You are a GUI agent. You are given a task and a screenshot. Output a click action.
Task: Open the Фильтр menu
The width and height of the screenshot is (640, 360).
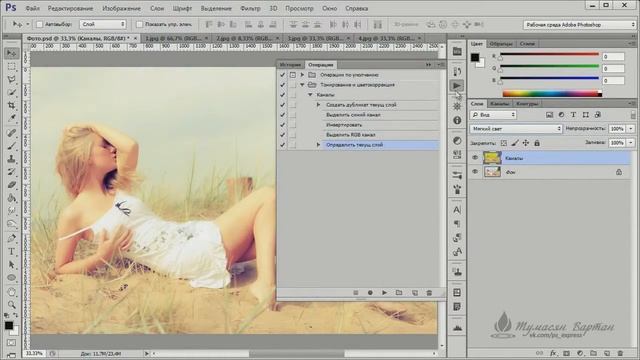click(250, 8)
